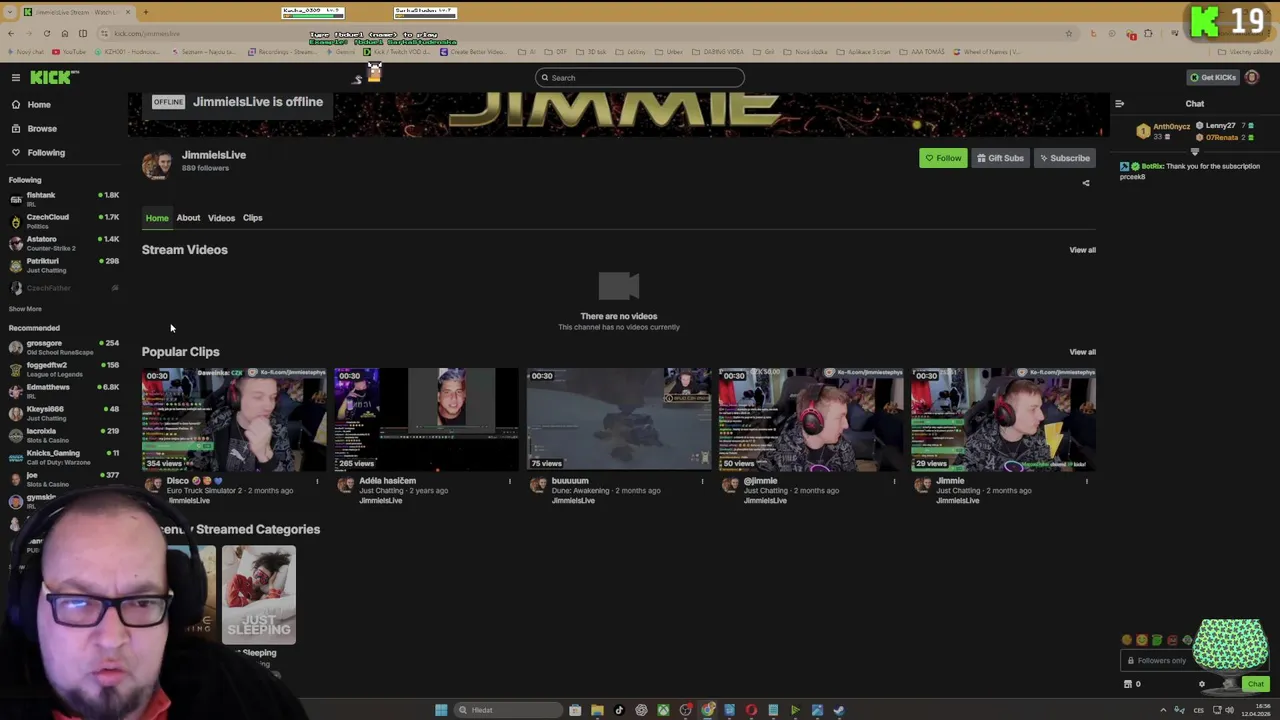This screenshot has height=720, width=1280.
Task: Expand the chat leaderboard arrow
Action: pos(1194,152)
